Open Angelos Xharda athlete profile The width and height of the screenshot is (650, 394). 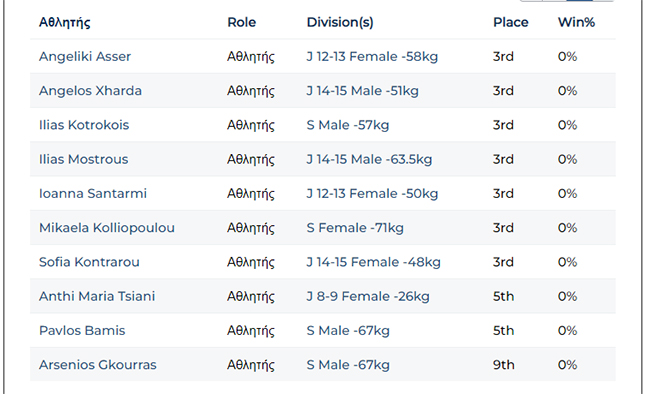[x=90, y=91]
